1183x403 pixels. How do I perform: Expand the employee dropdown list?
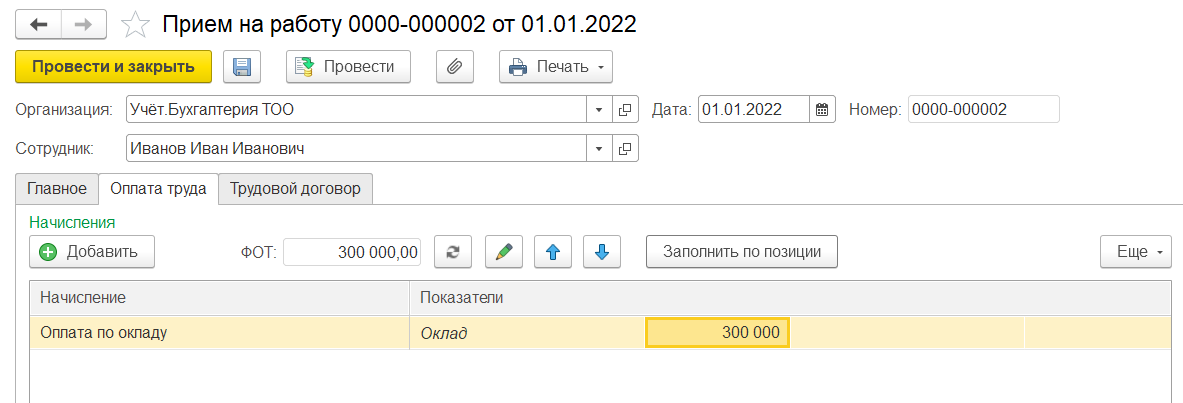point(599,149)
